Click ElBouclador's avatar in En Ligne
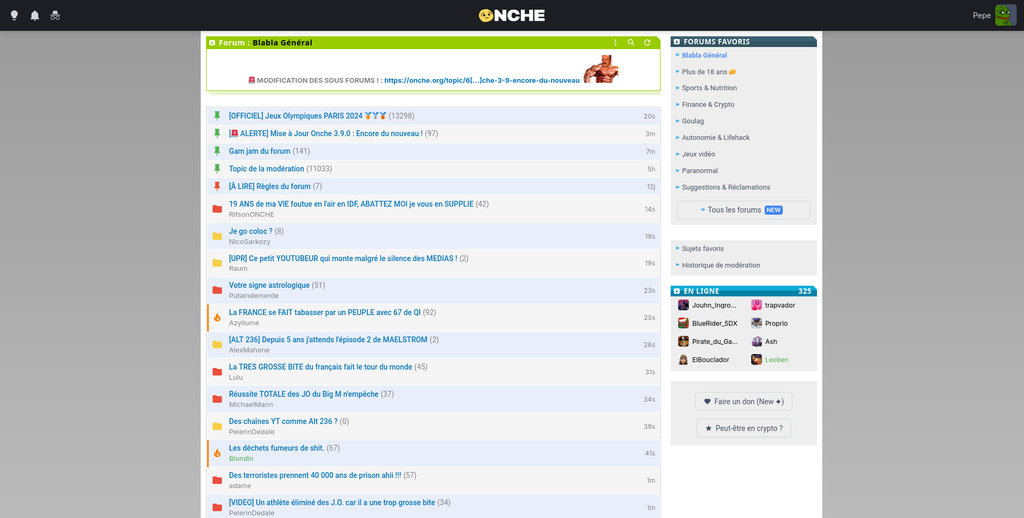 pyautogui.click(x=683, y=360)
